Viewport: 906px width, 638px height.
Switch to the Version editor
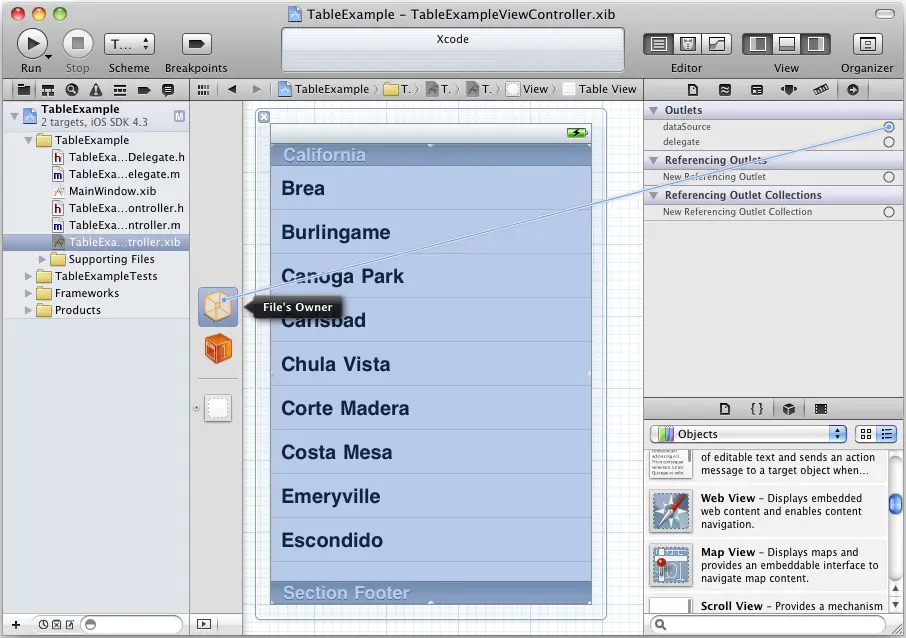click(717, 44)
